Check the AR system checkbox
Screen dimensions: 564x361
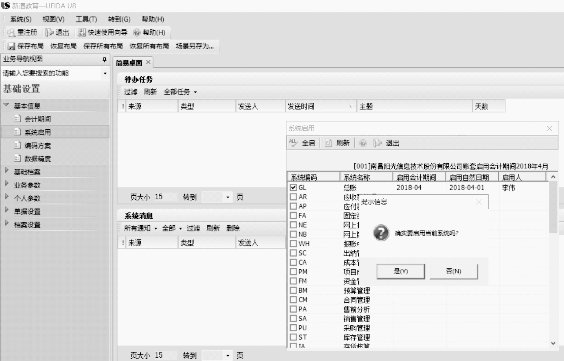coord(294,197)
